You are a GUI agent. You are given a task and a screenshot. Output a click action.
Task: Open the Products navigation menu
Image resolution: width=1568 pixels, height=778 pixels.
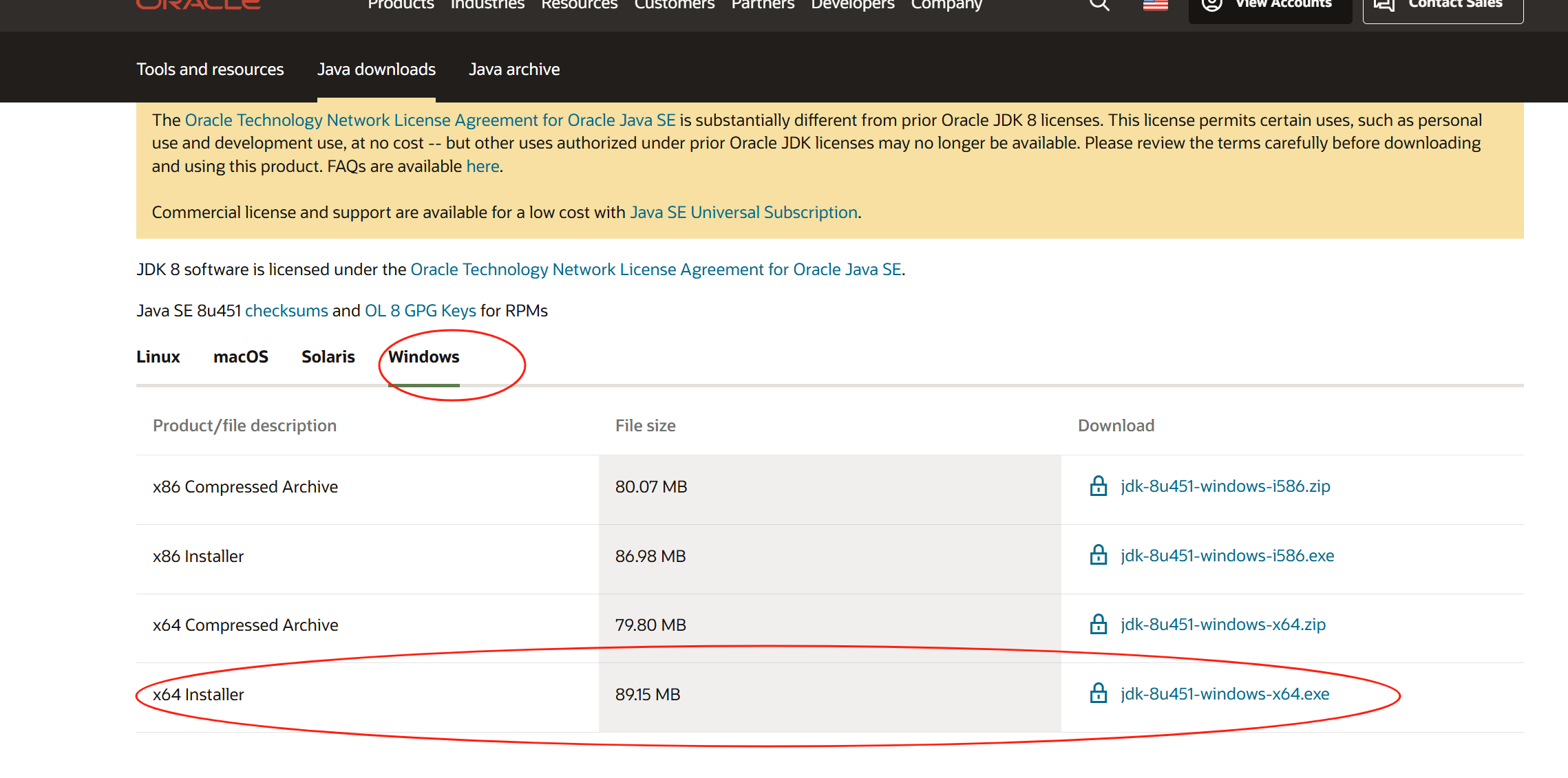pos(401,5)
